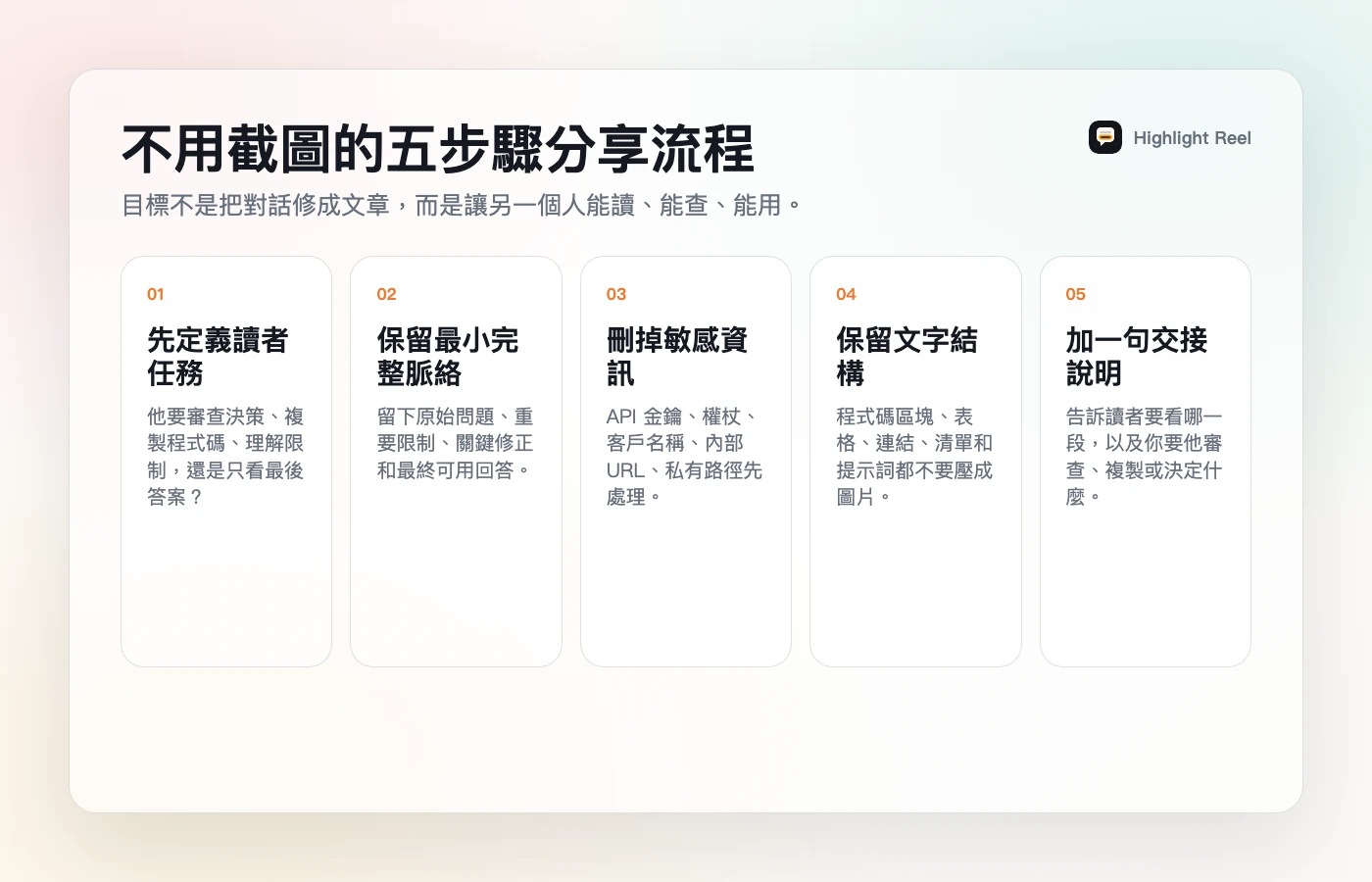1372x882 pixels.
Task: Click the description starting 告訴讀者要看哪一段
Action: (x=1145, y=457)
